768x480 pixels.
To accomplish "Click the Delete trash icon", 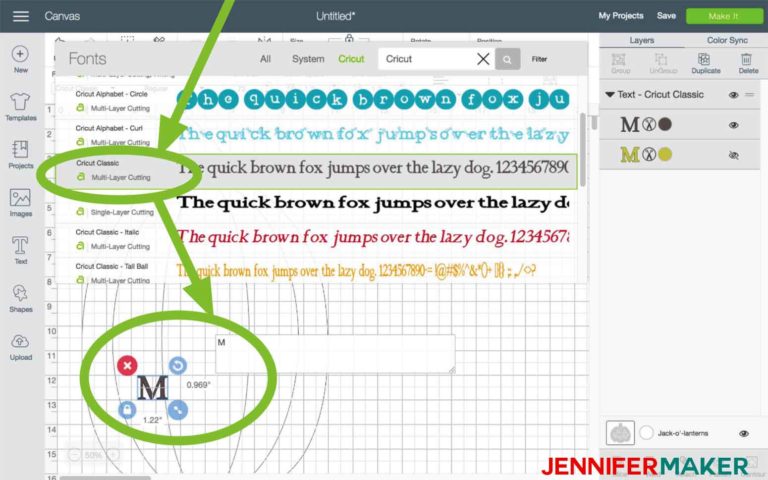I will tap(747, 64).
